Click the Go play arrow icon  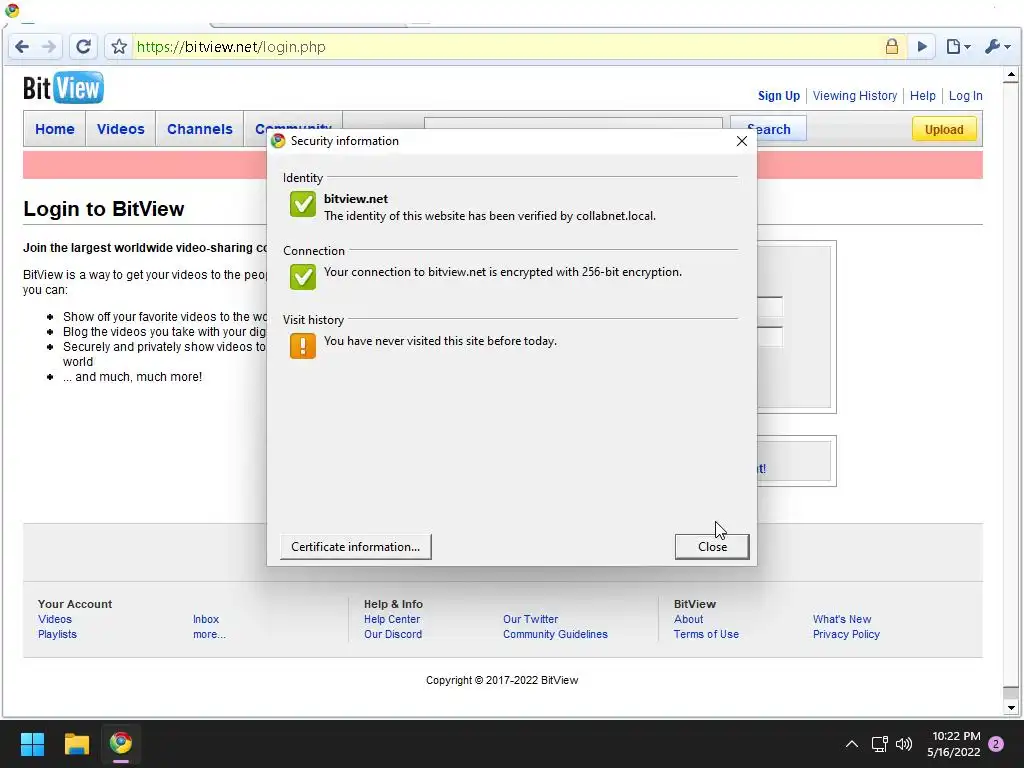tap(922, 46)
